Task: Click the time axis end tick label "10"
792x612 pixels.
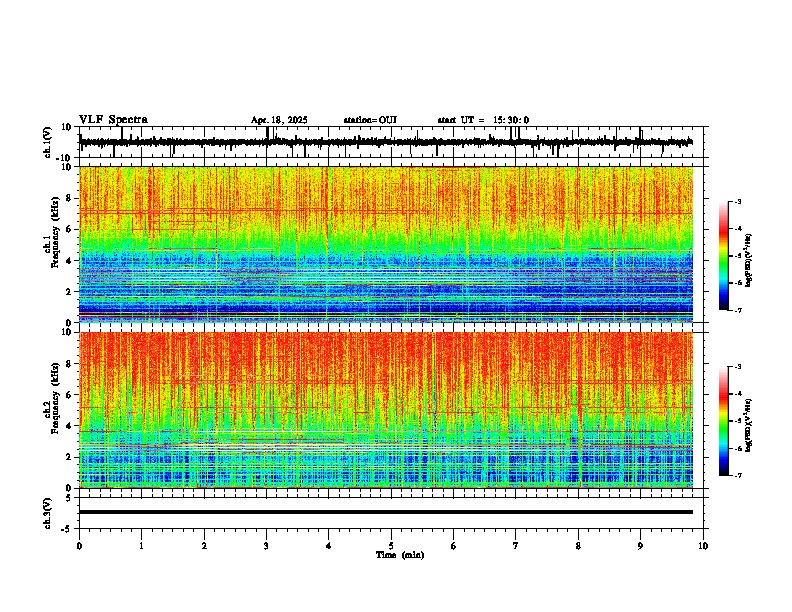Action: tap(703, 546)
